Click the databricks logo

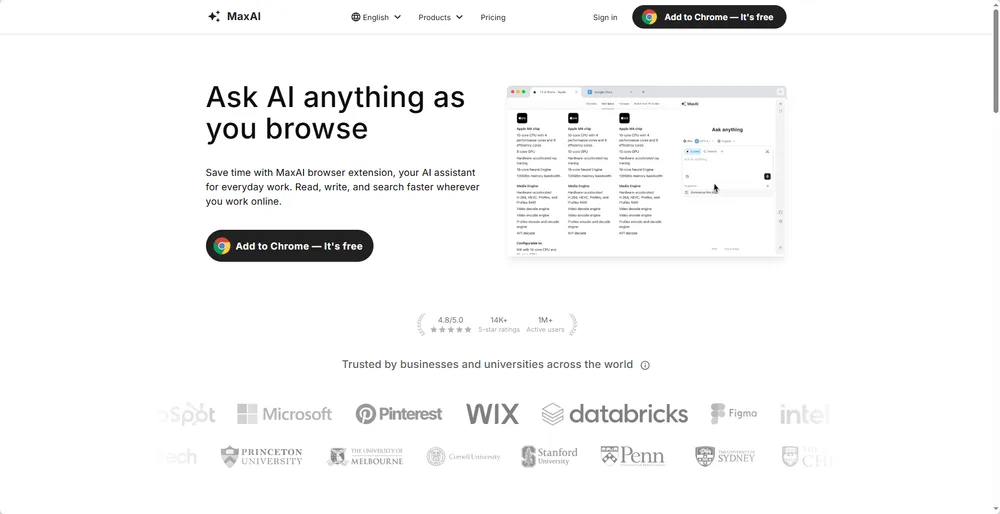click(615, 414)
